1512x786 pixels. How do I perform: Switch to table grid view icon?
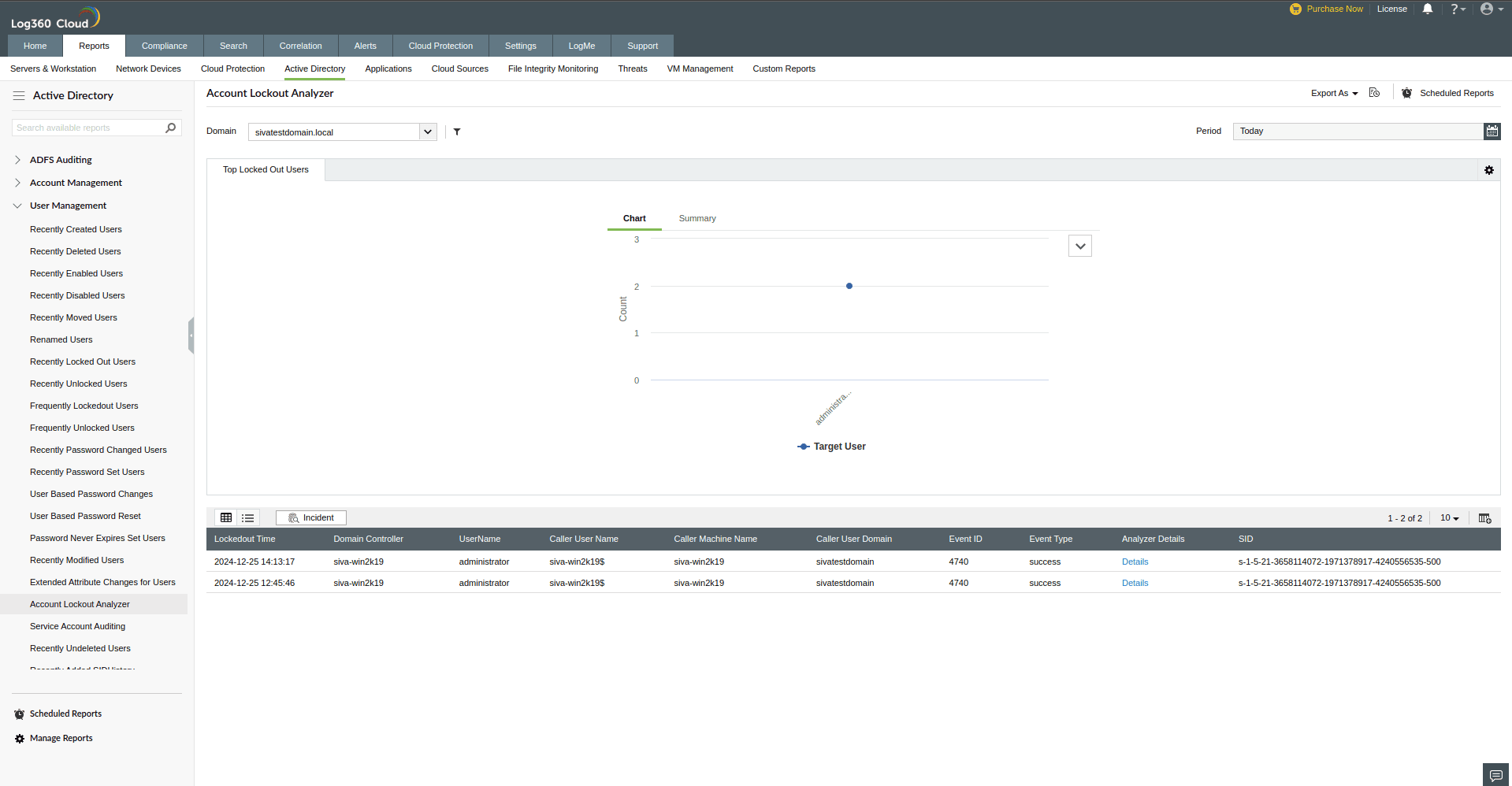point(226,517)
